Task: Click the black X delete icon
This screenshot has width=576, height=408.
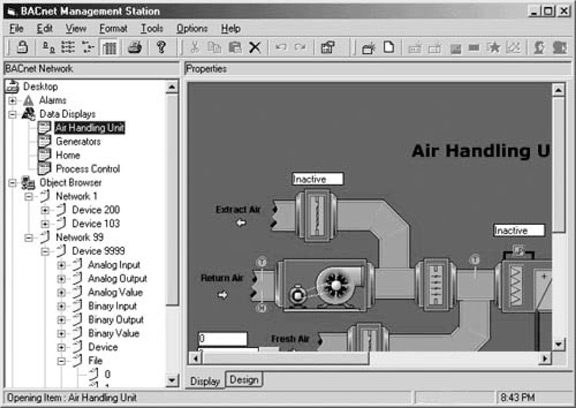Action: pos(255,47)
